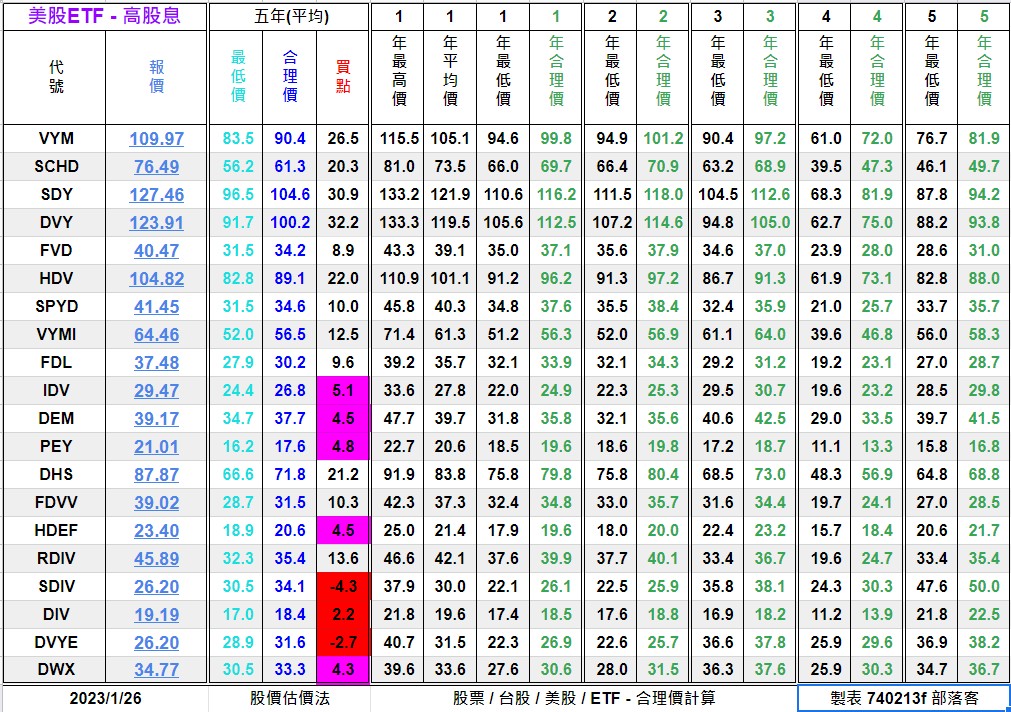The height and width of the screenshot is (712, 1011).
Task: Click the 股價估價法 footer cell
Action: click(289, 698)
